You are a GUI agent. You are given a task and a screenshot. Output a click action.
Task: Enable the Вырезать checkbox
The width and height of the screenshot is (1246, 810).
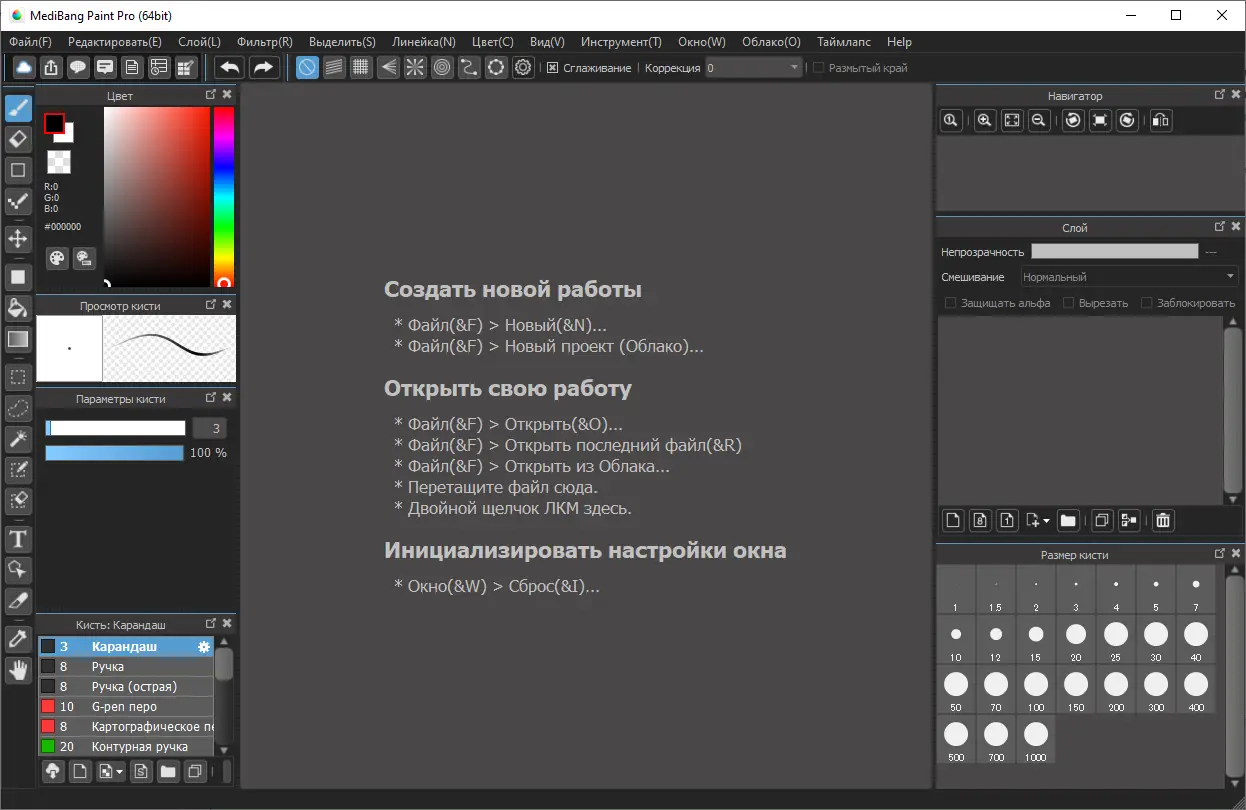point(1068,303)
